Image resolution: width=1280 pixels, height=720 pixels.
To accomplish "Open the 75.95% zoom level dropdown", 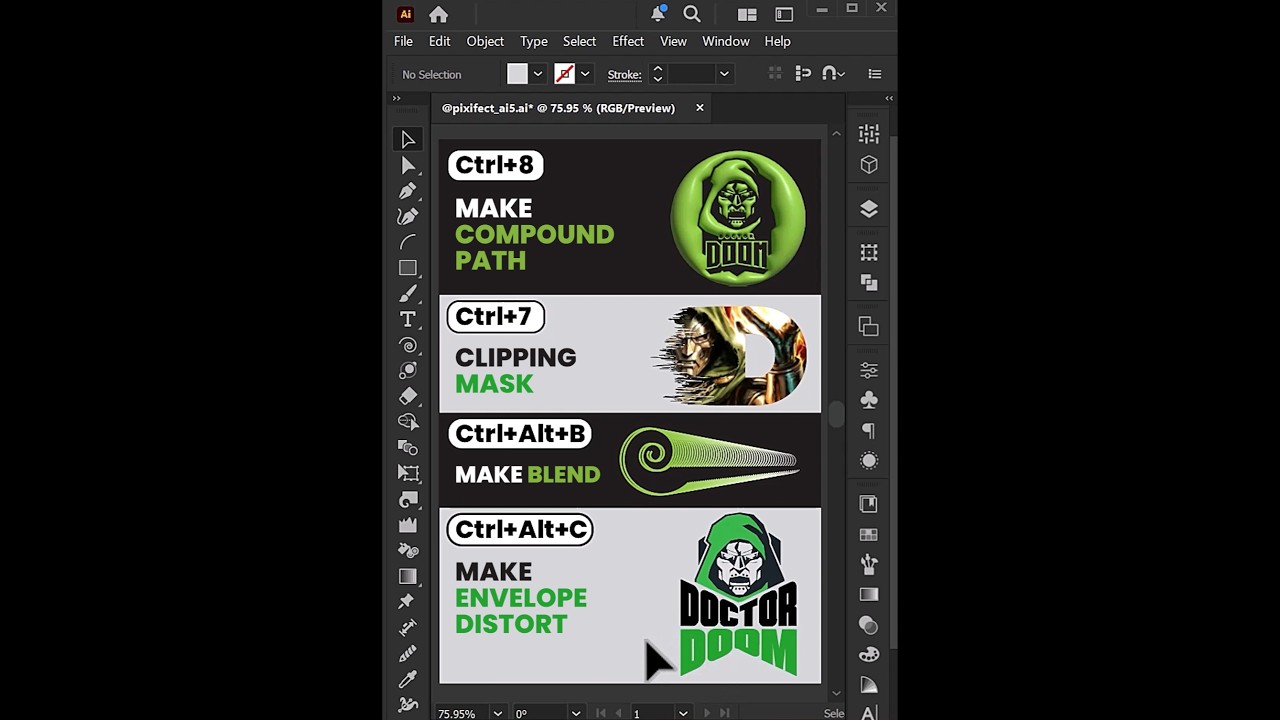I will click(x=497, y=713).
